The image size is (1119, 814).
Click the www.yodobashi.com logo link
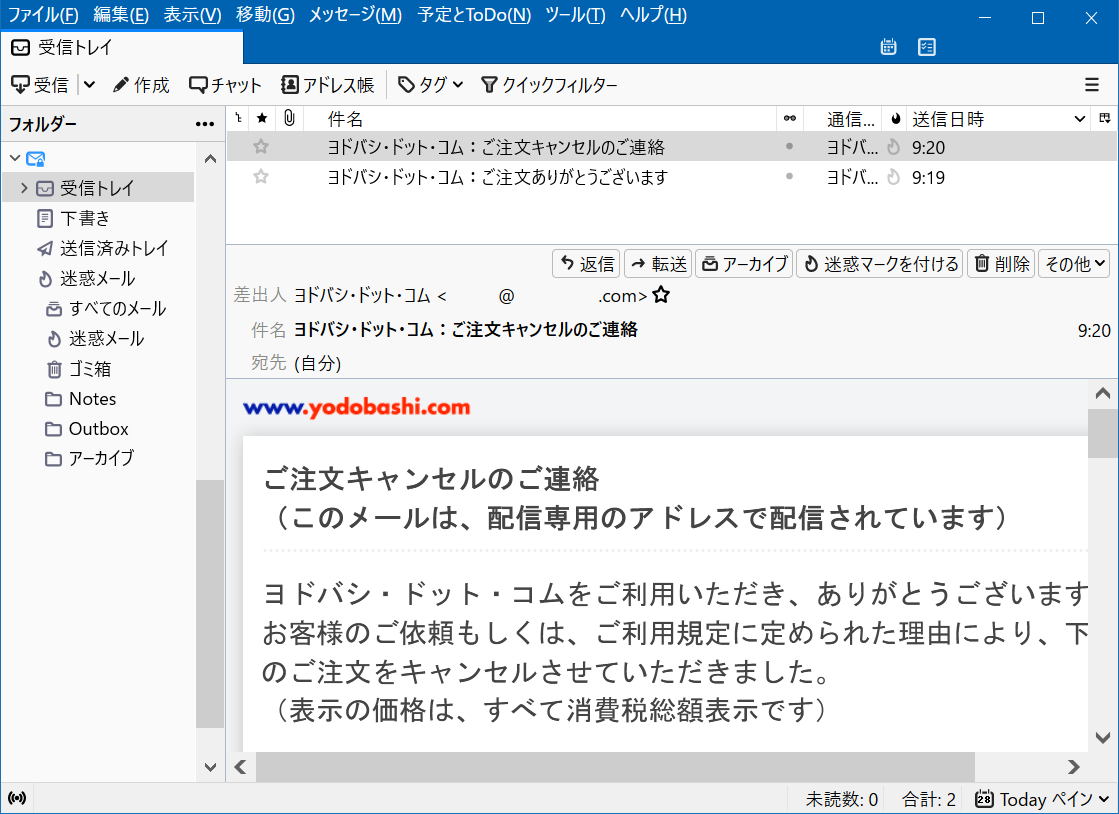pos(357,407)
